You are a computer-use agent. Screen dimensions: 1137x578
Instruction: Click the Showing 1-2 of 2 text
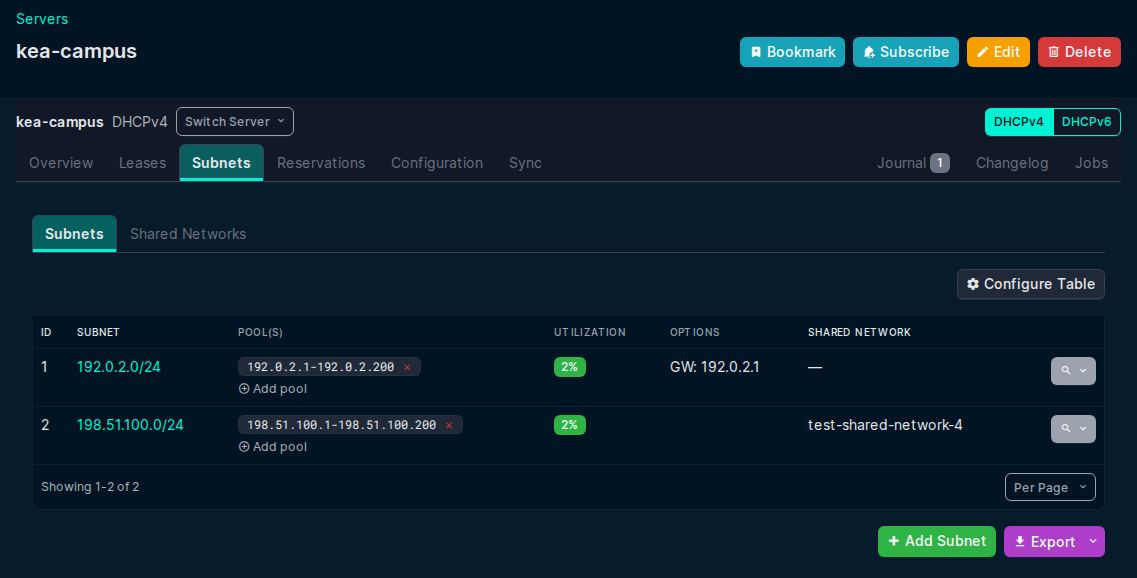(x=90, y=487)
